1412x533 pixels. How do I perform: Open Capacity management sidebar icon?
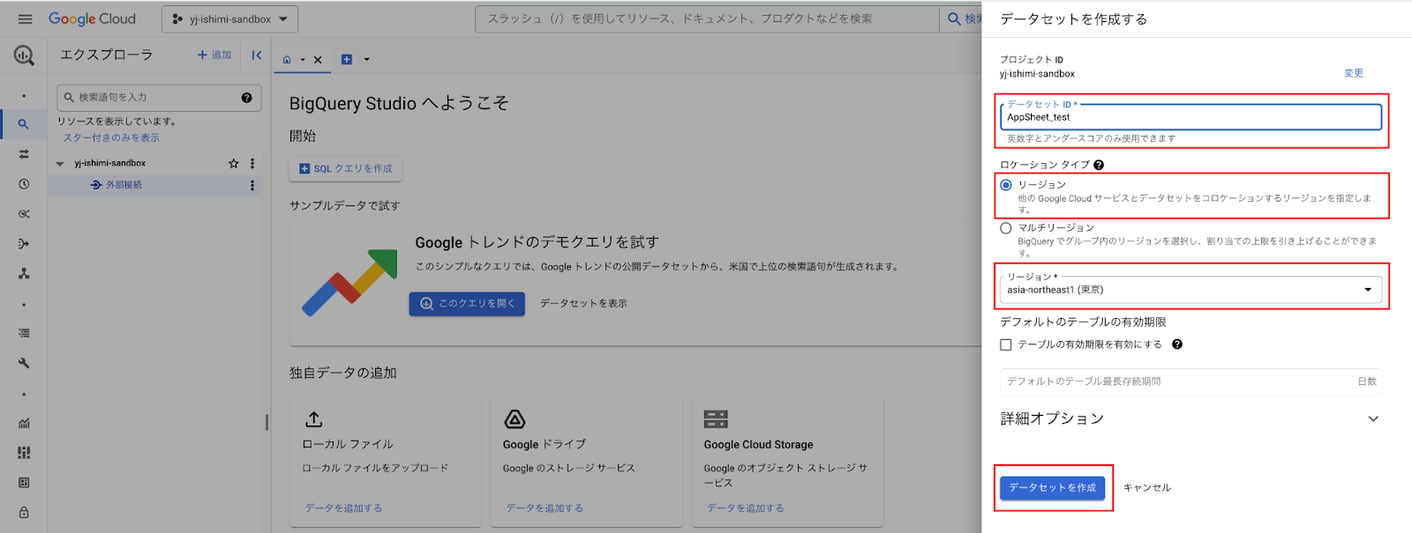point(24,452)
